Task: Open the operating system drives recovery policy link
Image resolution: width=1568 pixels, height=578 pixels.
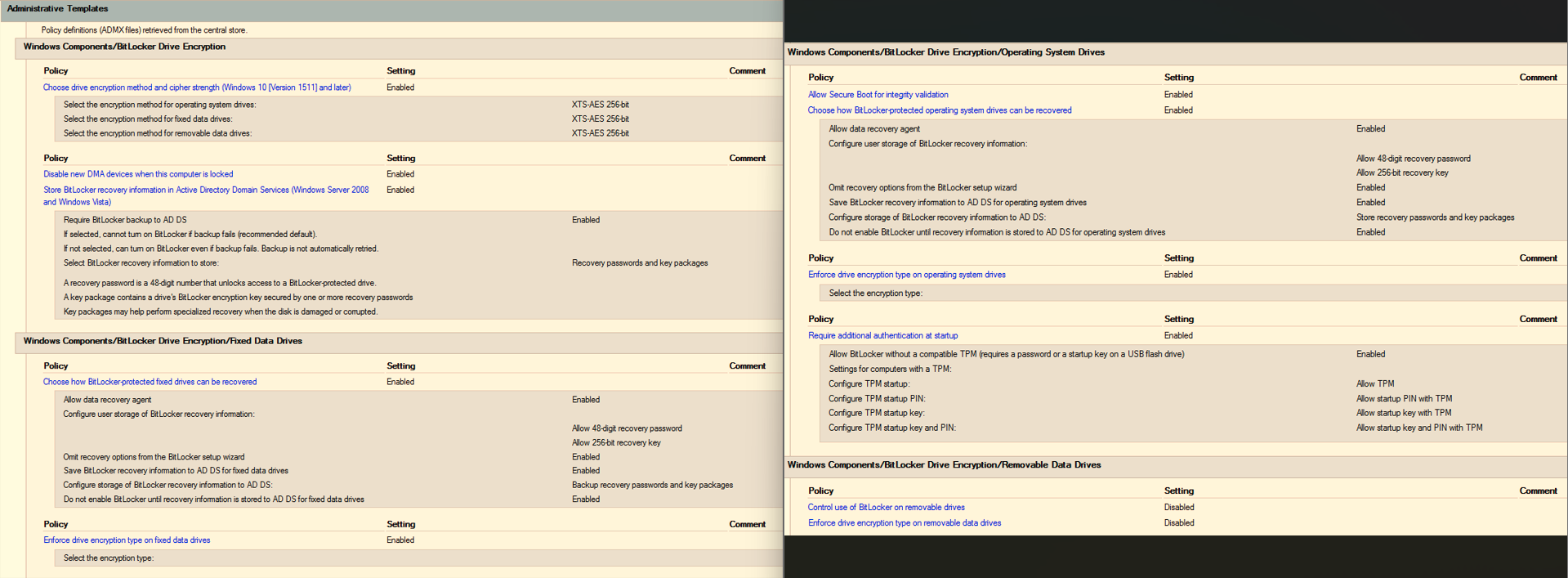Action: tap(940, 110)
